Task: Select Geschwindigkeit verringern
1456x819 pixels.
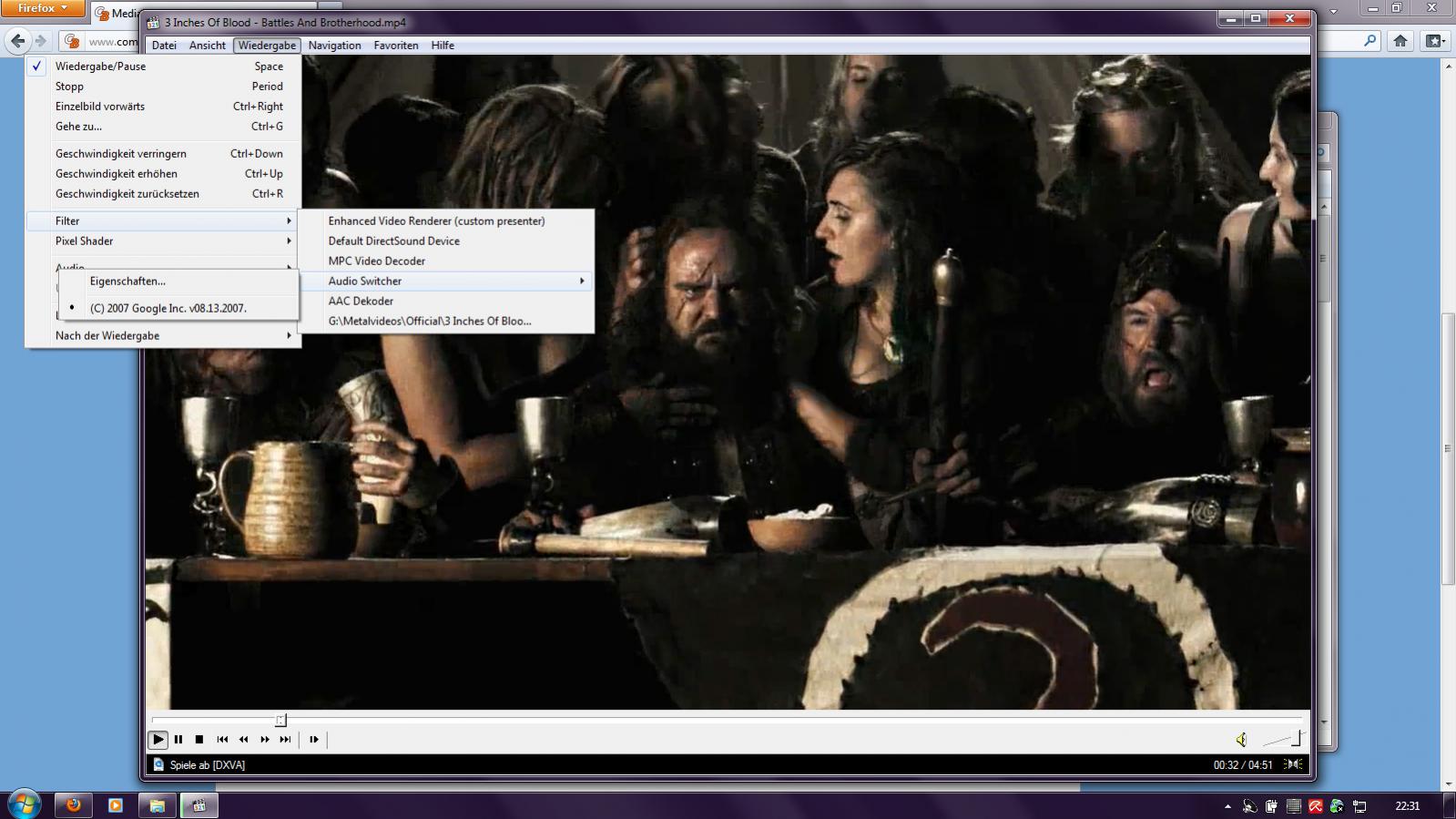Action: 162,154
